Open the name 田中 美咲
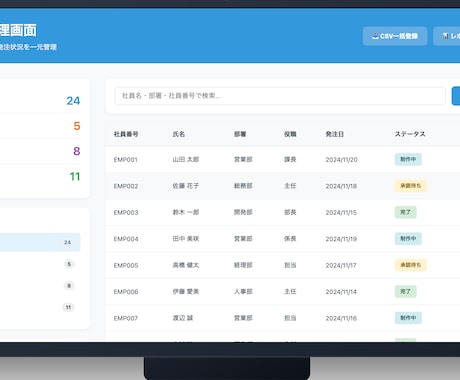The image size is (460, 380). pos(186,239)
